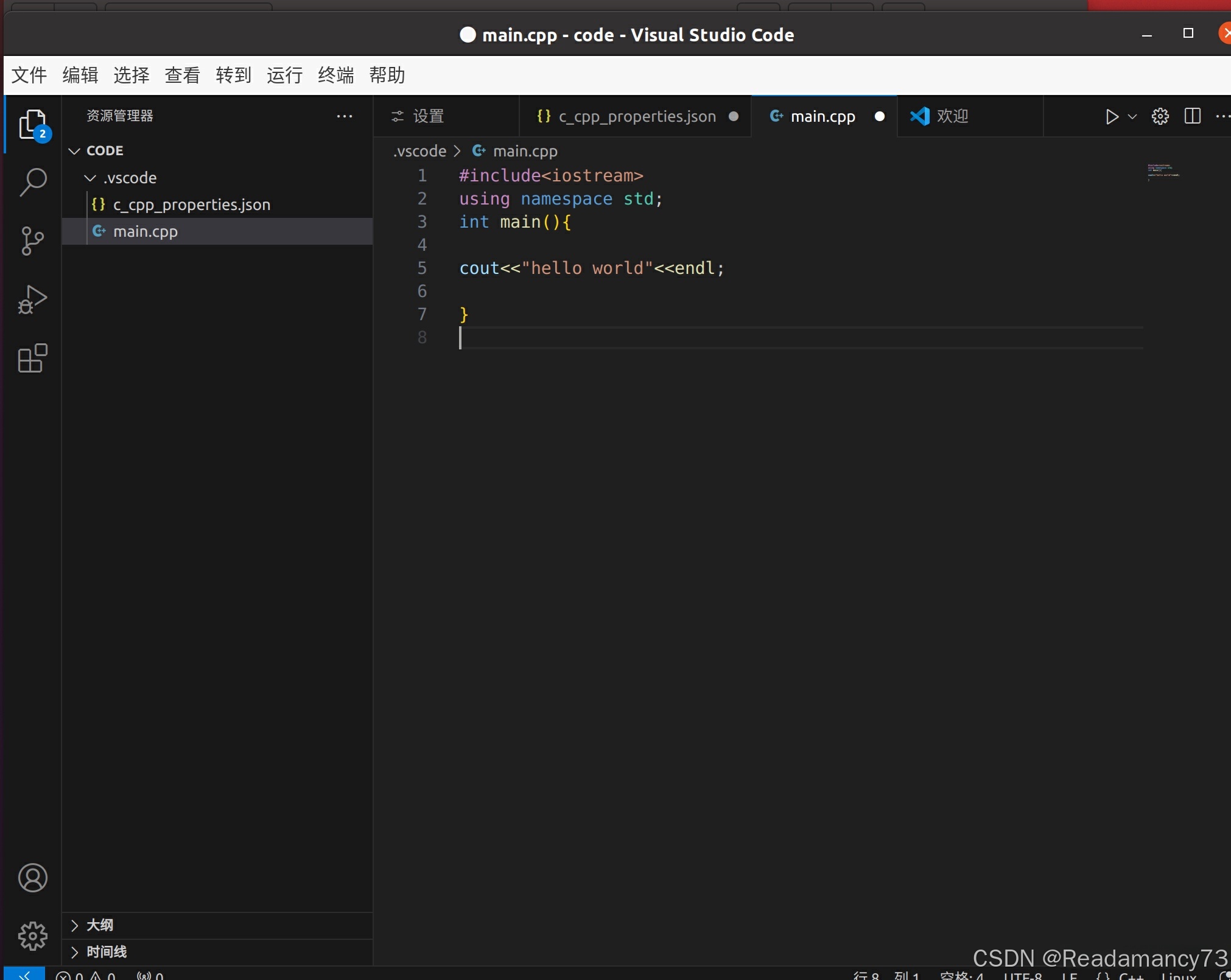Collapse the .vscode folder
Image resolution: width=1231 pixels, height=980 pixels.
pos(89,178)
